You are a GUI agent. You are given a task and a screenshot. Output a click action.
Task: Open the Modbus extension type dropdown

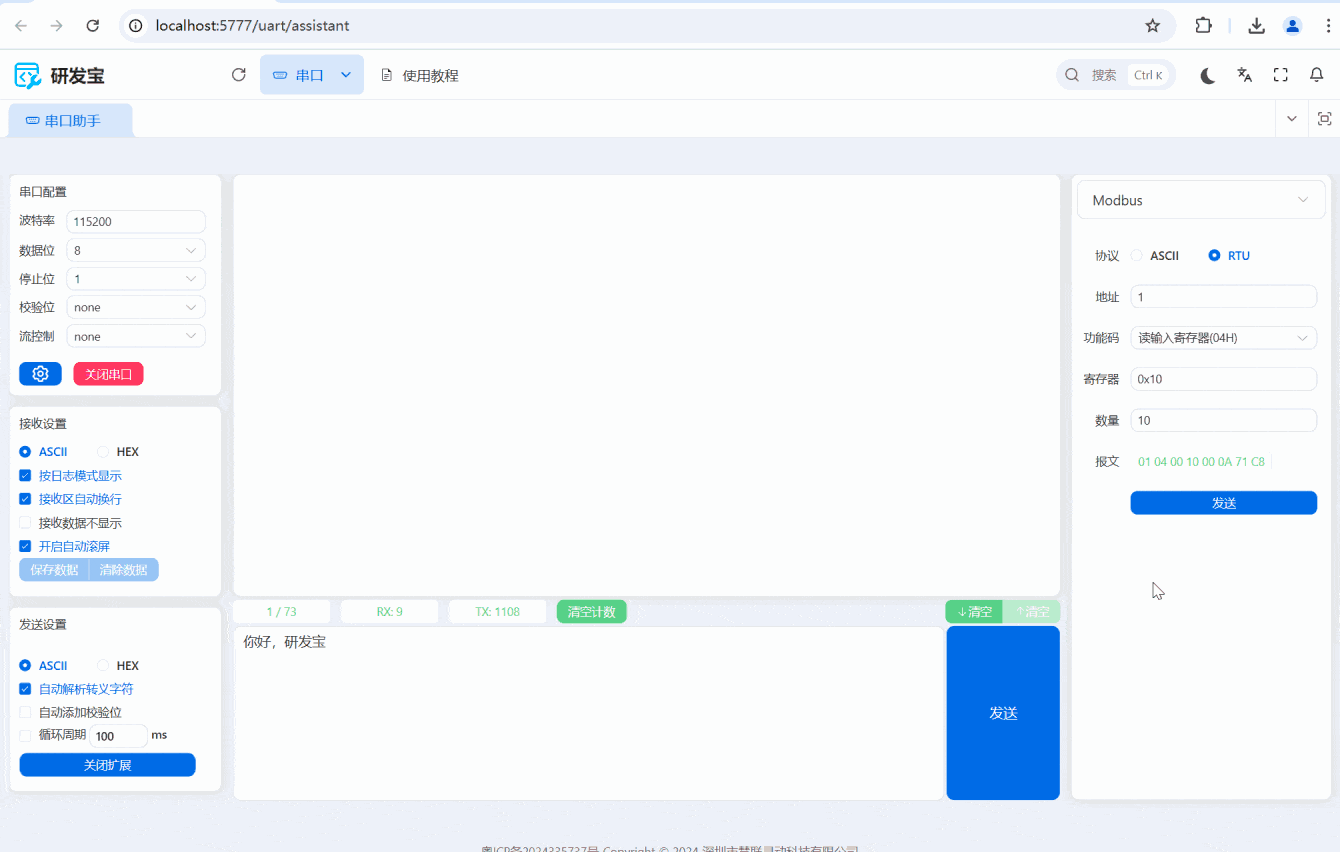[x=1200, y=200]
